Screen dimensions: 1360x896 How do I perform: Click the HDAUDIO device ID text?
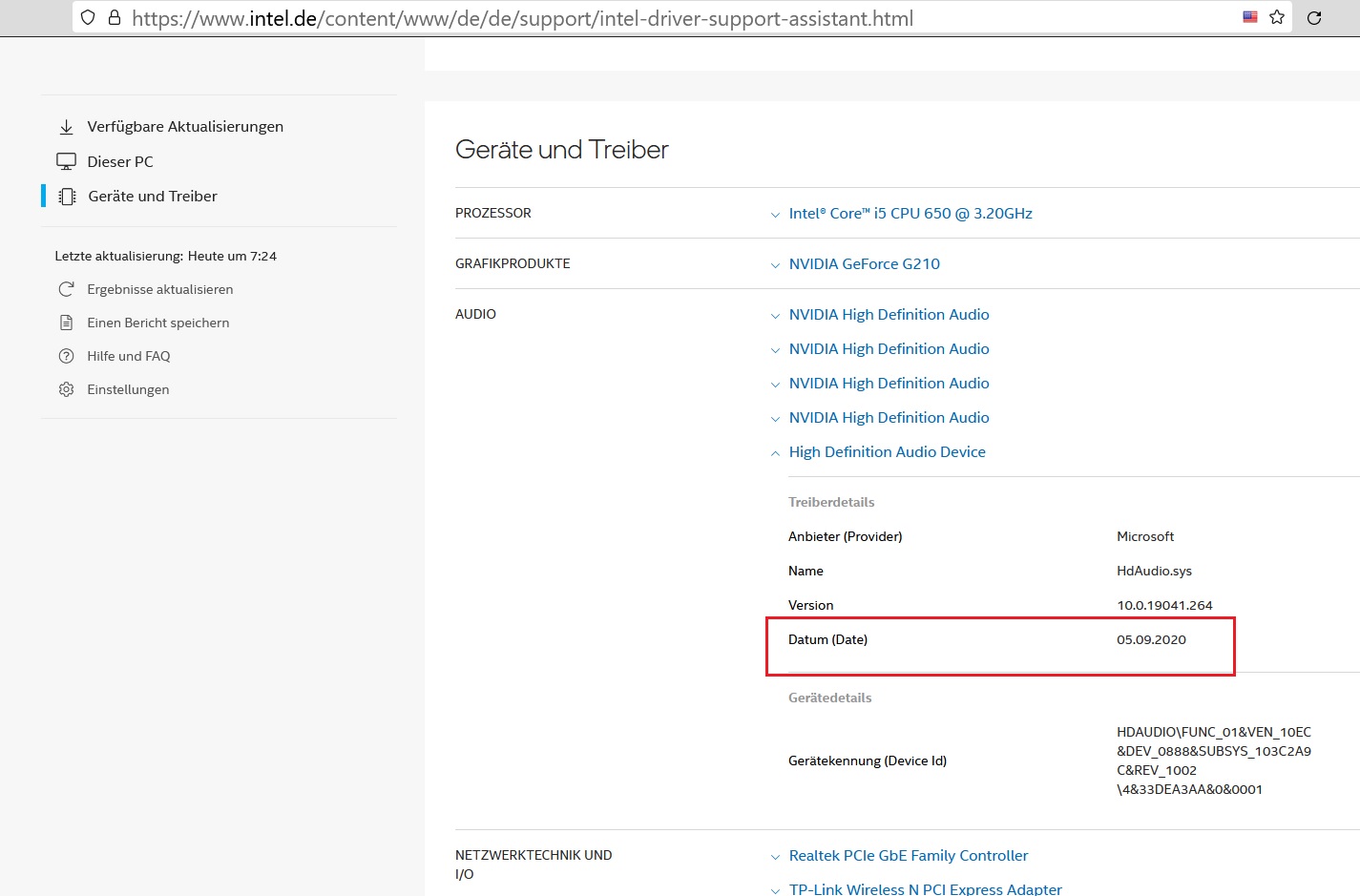1214,761
